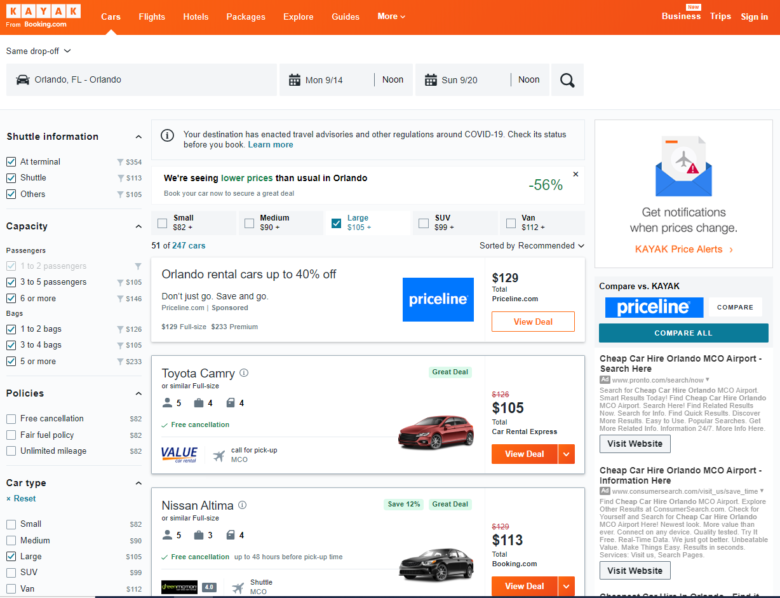Check the SUV checkbox in top filter bar

click(x=423, y=223)
